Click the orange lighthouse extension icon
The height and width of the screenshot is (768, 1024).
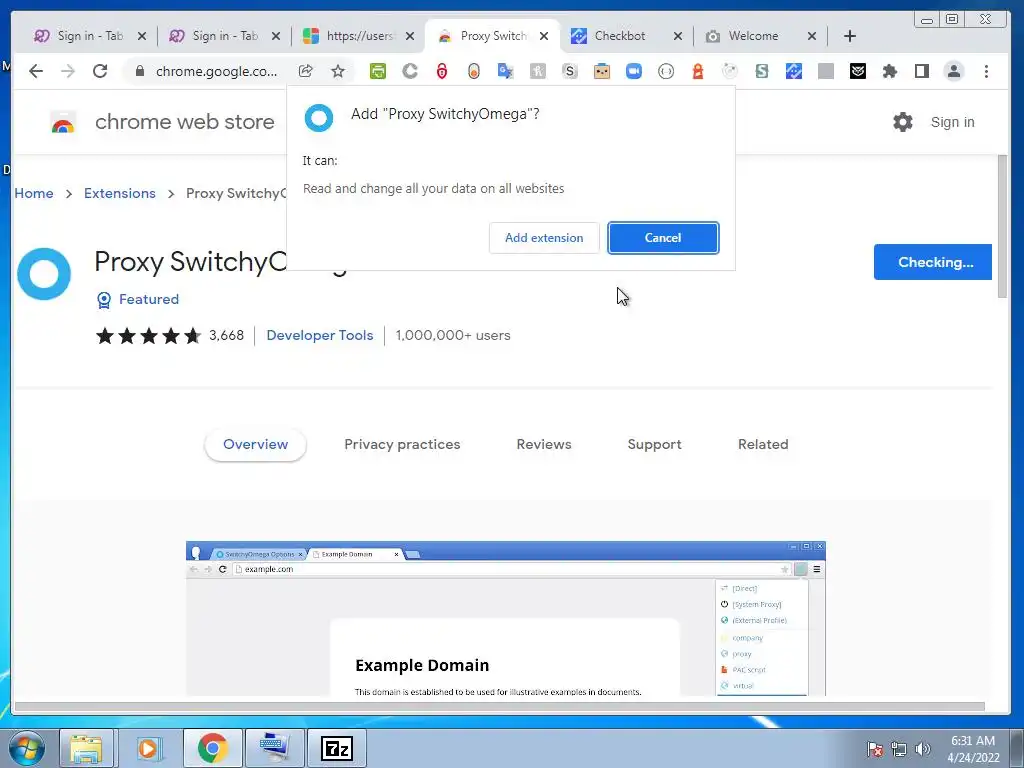coord(697,71)
